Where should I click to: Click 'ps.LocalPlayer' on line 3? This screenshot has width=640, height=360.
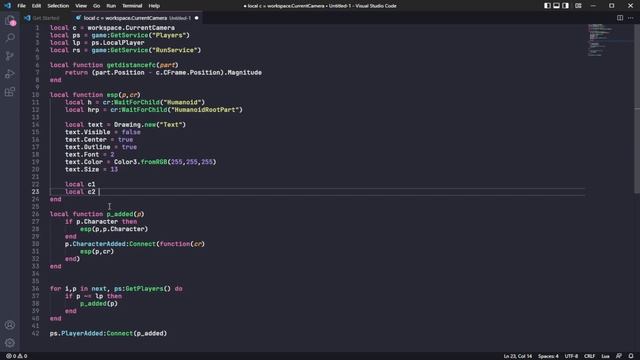pos(118,43)
